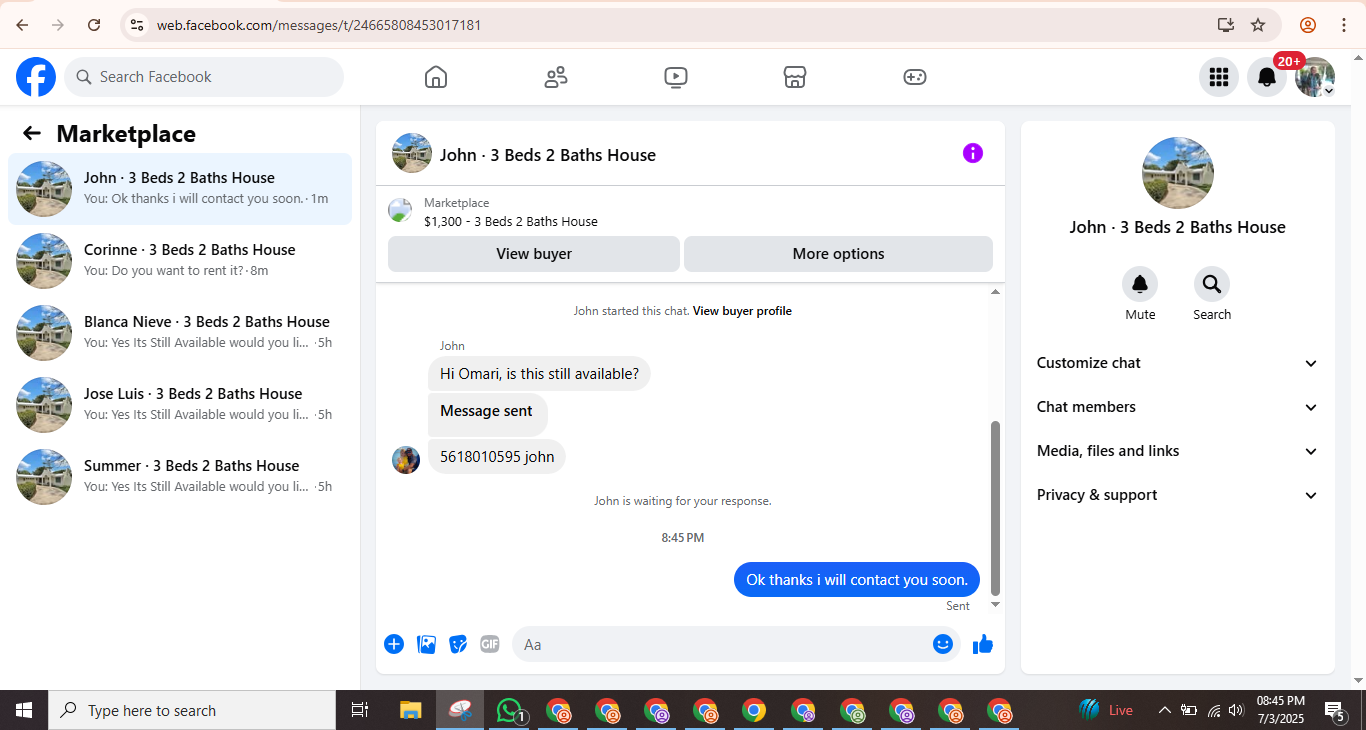The image size is (1366, 730).
Task: Open Jose Luis conversation in list
Action: (x=180, y=405)
